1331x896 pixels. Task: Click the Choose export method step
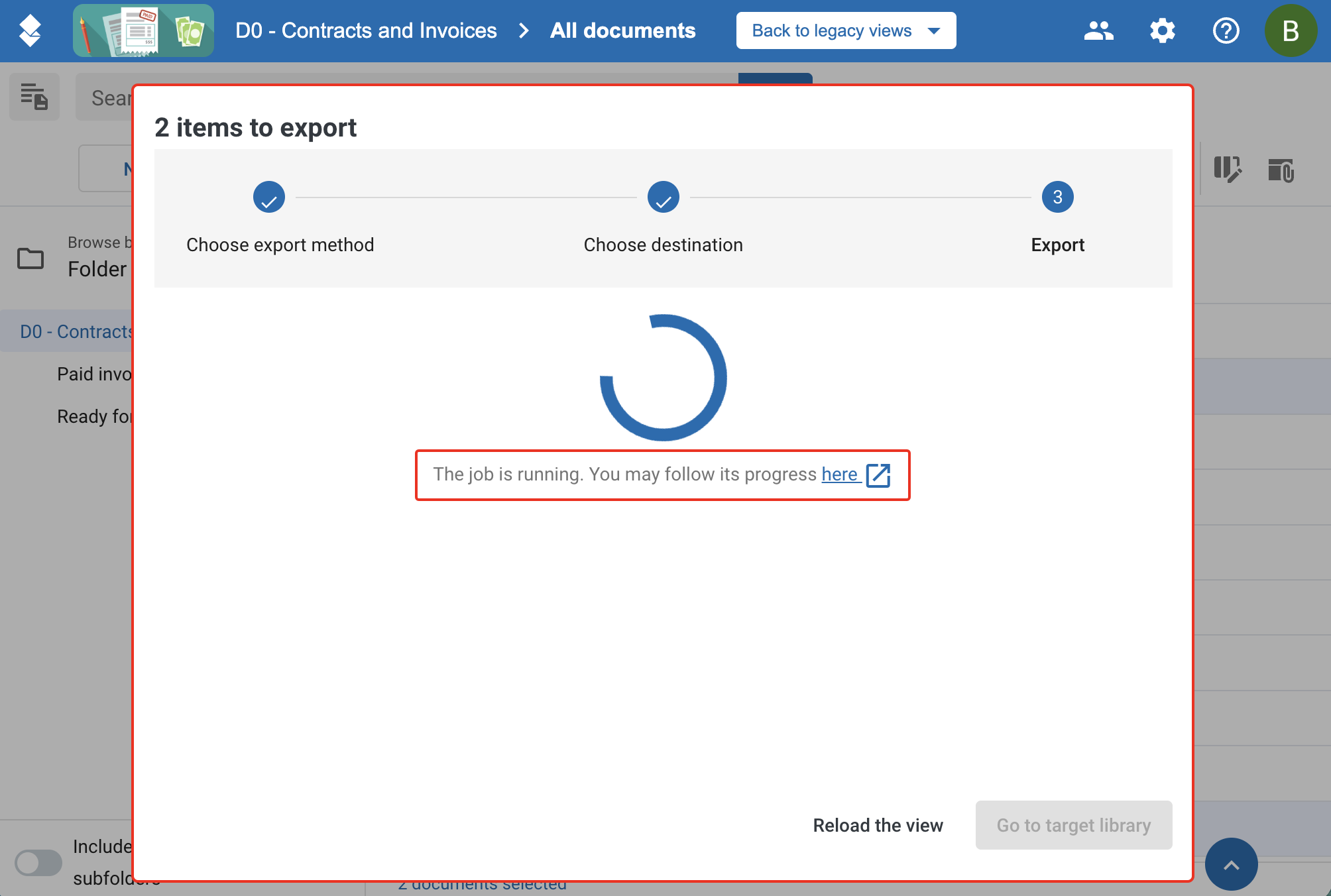[x=280, y=217]
